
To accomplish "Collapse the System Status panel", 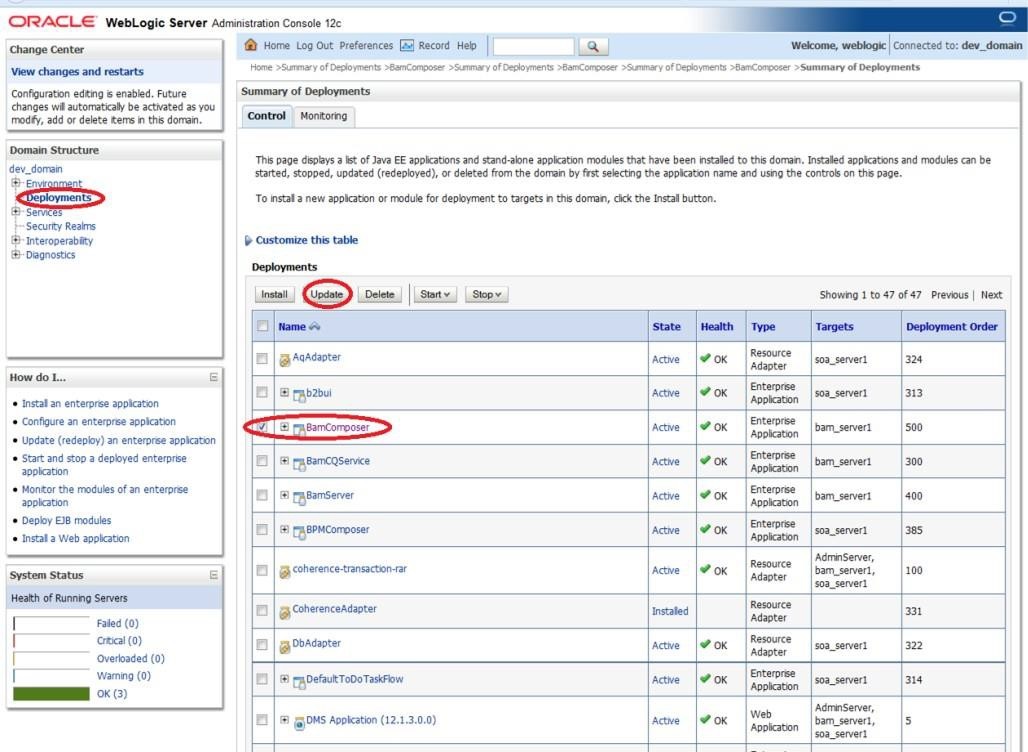I will click(x=213, y=575).
